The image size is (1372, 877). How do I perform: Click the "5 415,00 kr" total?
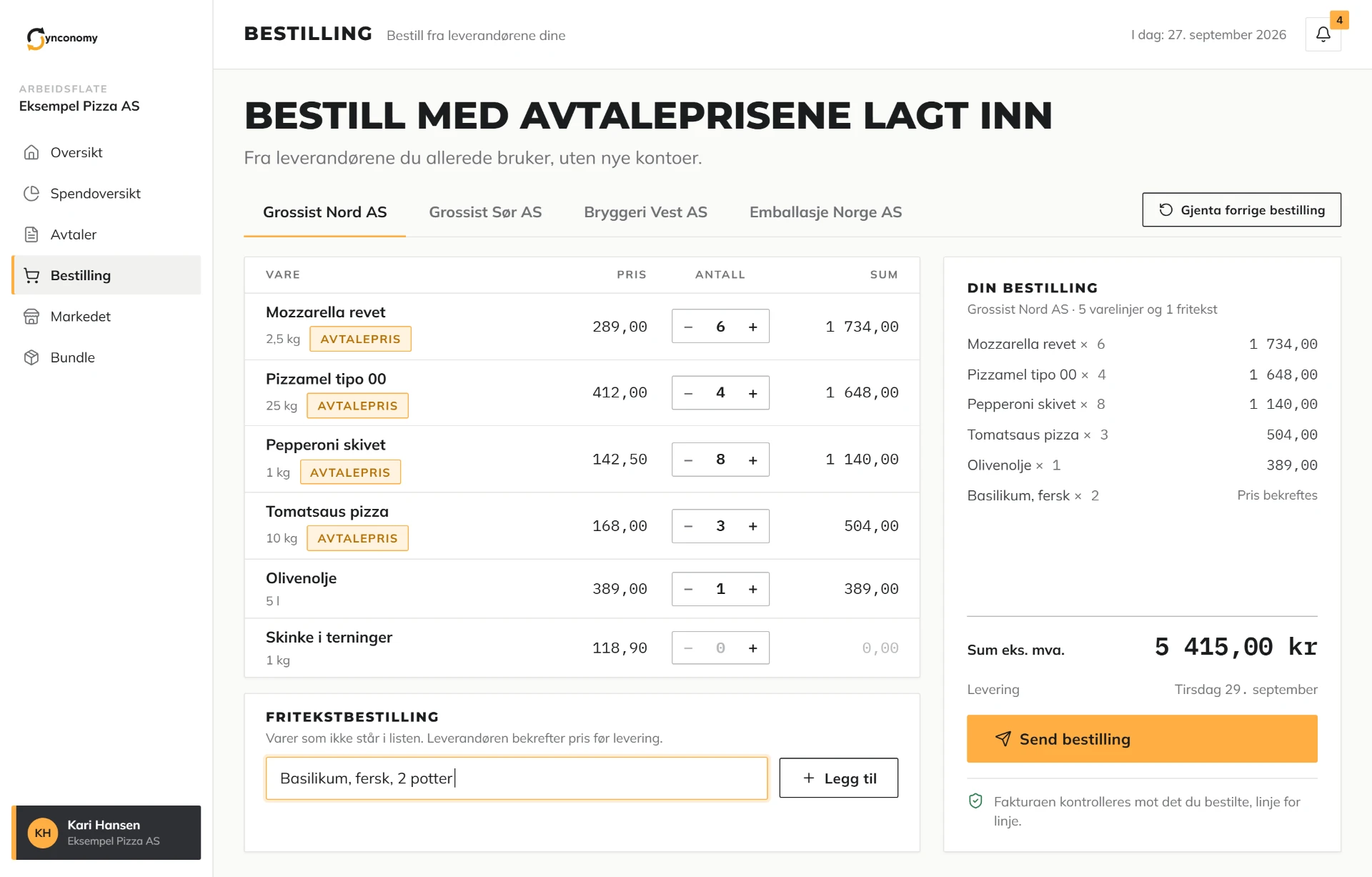(1236, 647)
